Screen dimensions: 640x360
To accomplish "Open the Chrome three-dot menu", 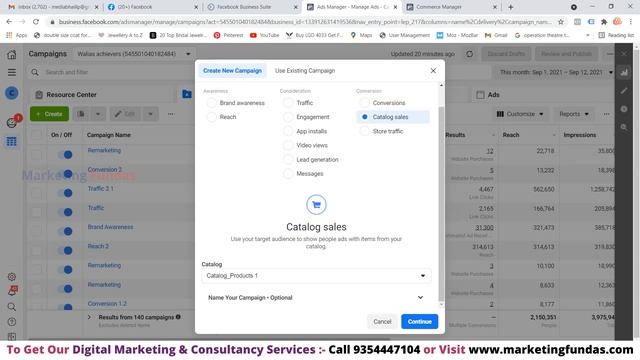I will tap(631, 22).
